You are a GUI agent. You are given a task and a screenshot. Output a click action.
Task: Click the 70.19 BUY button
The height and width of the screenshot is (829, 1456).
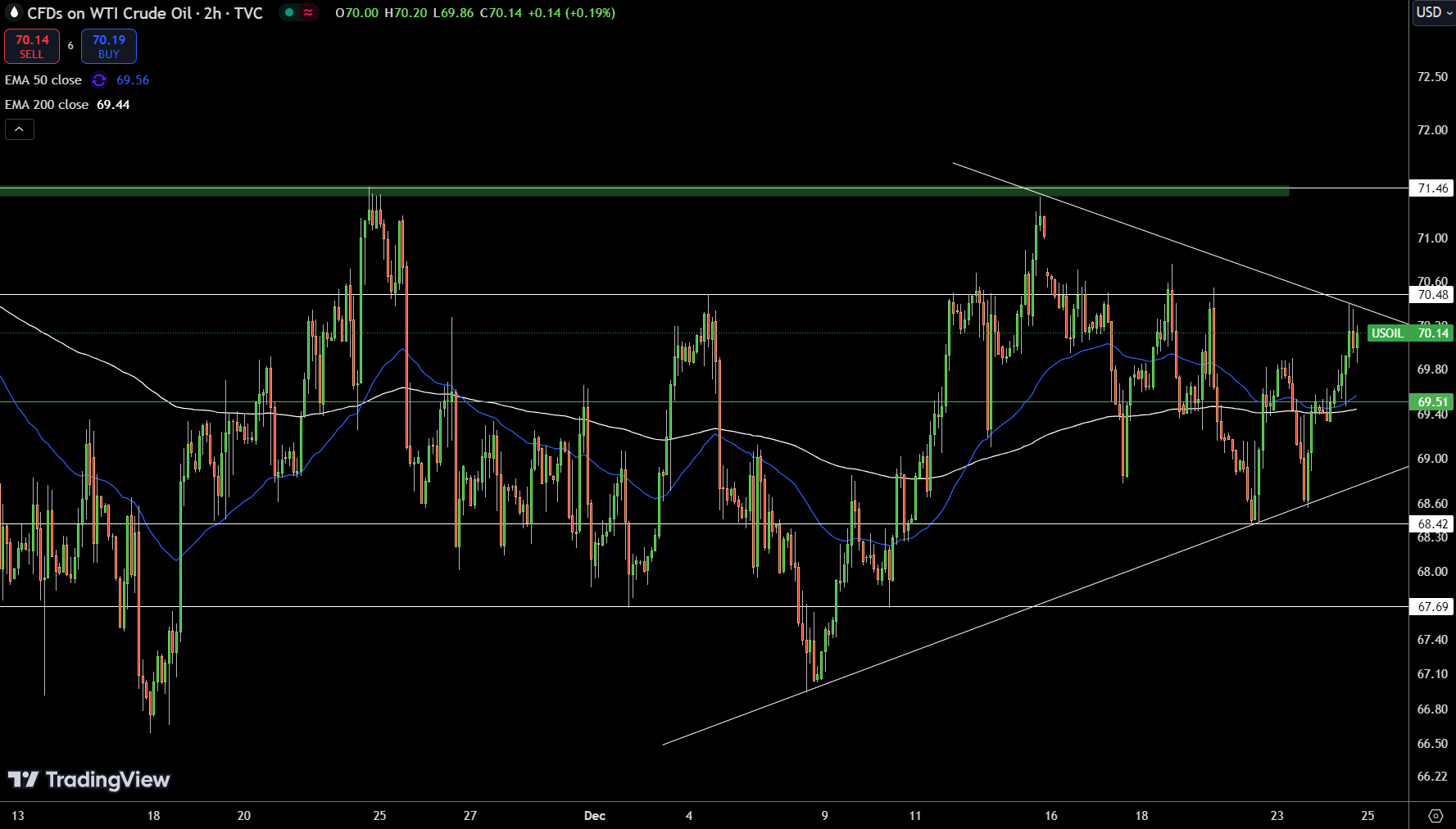(109, 47)
